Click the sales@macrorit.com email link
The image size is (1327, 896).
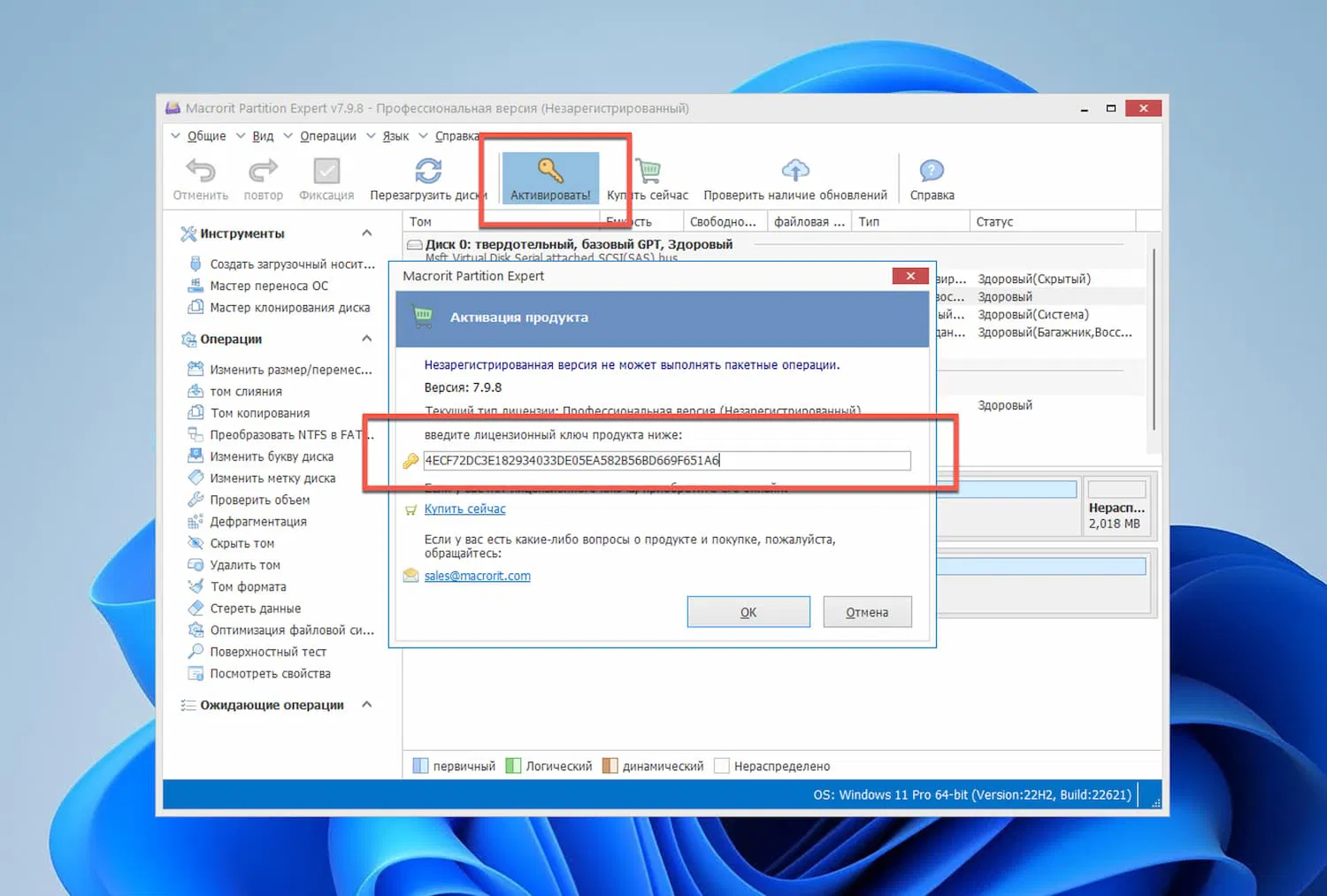[x=477, y=575]
